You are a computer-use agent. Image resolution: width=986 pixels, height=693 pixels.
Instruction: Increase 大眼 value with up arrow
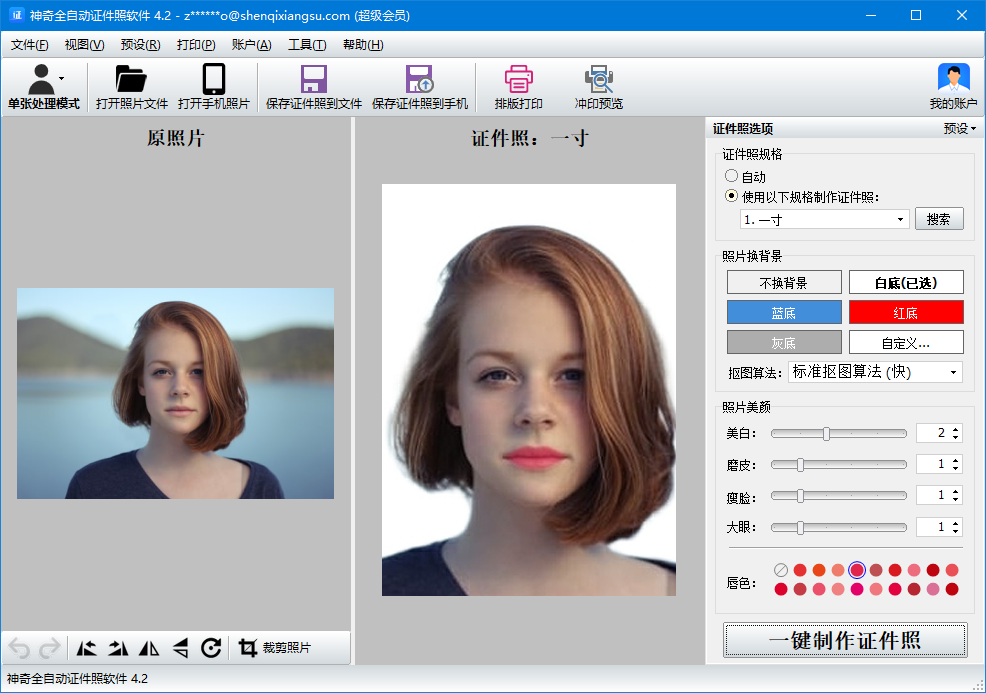(956, 523)
